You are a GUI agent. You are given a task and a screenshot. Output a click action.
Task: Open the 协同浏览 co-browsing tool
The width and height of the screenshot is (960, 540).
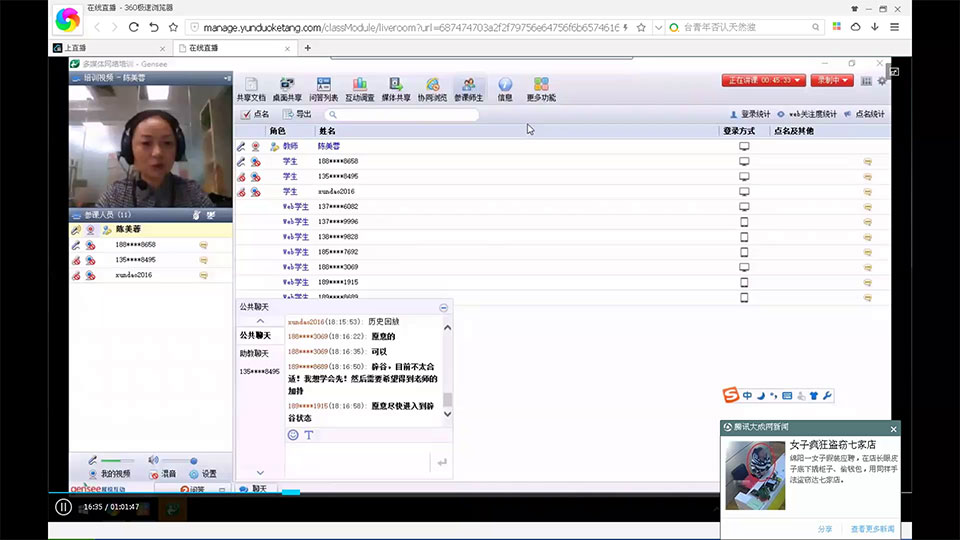click(432, 89)
